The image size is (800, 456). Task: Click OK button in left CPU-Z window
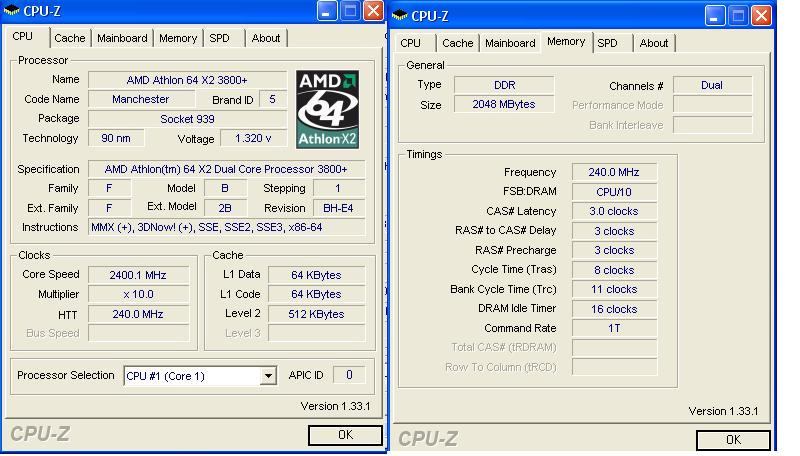point(345,435)
